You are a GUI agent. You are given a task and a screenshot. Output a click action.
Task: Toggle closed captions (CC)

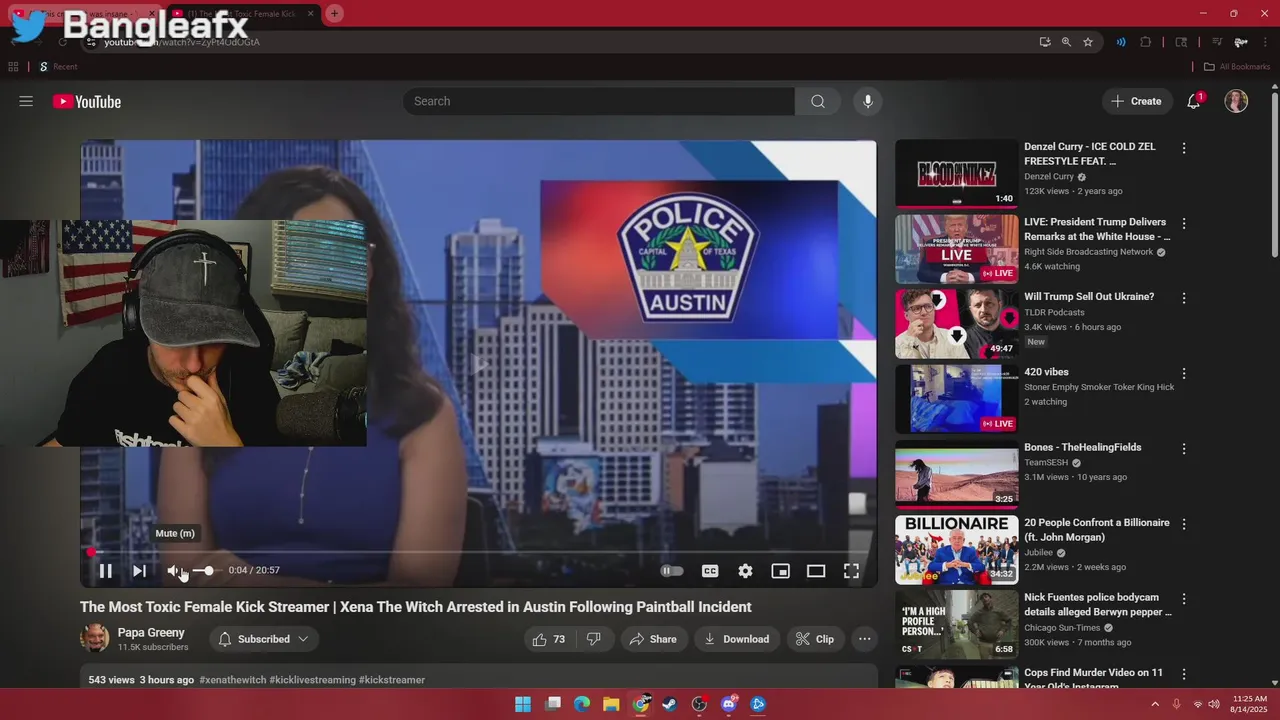coord(710,571)
